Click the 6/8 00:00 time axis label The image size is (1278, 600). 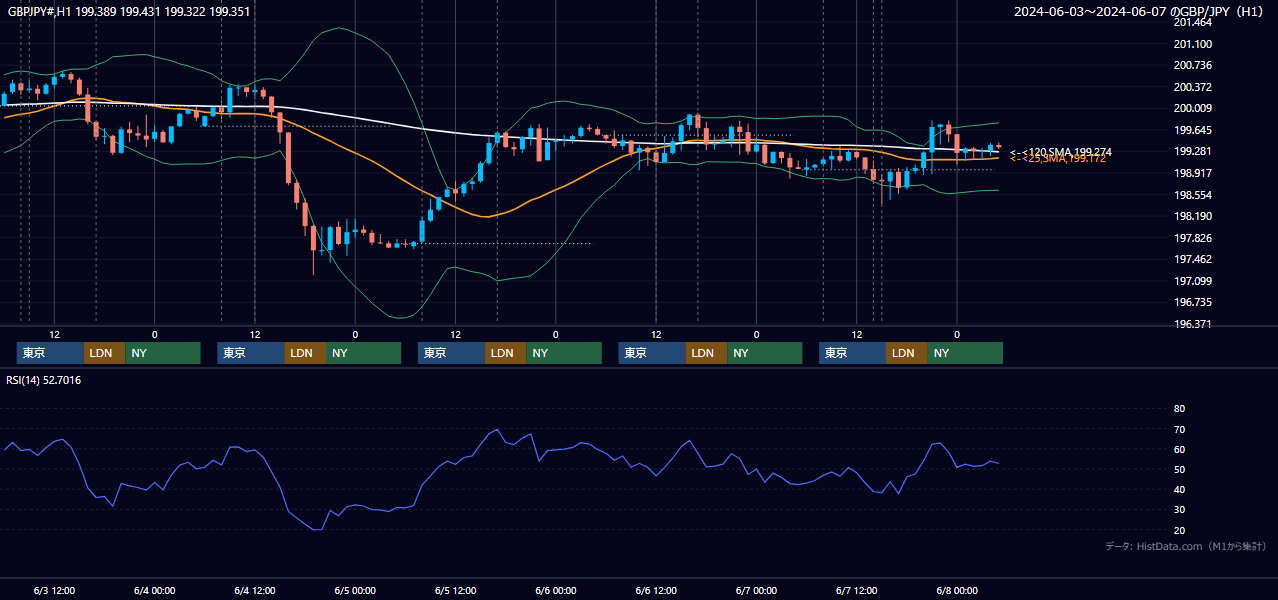pyautogui.click(x=956, y=590)
